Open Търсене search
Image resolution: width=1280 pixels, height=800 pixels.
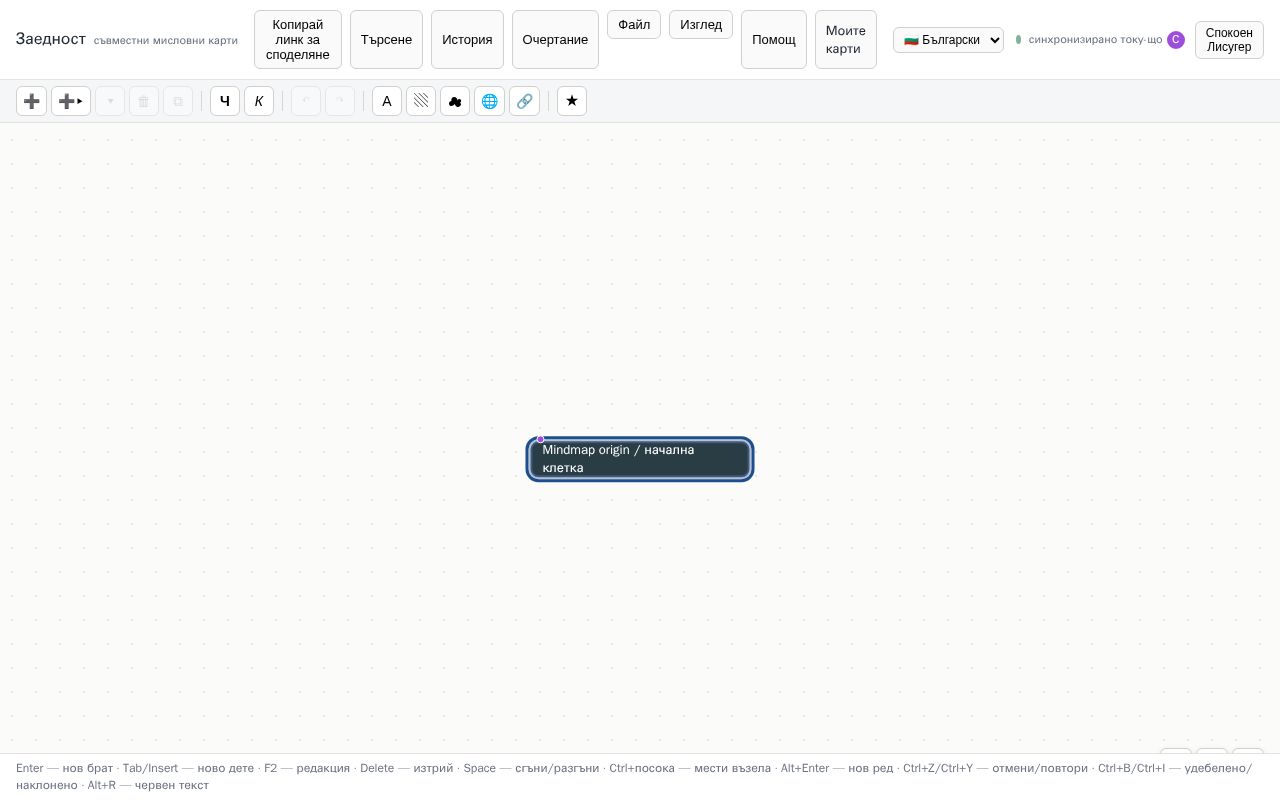(386, 40)
